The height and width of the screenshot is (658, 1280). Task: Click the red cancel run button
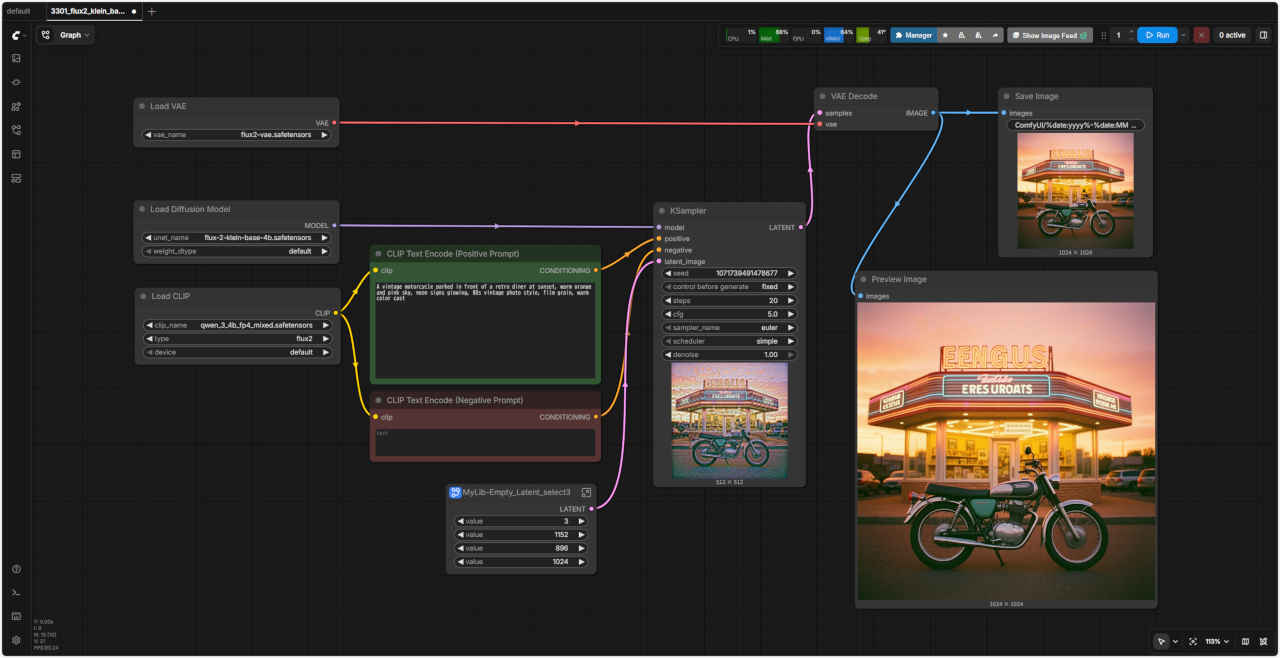pyautogui.click(x=1201, y=35)
